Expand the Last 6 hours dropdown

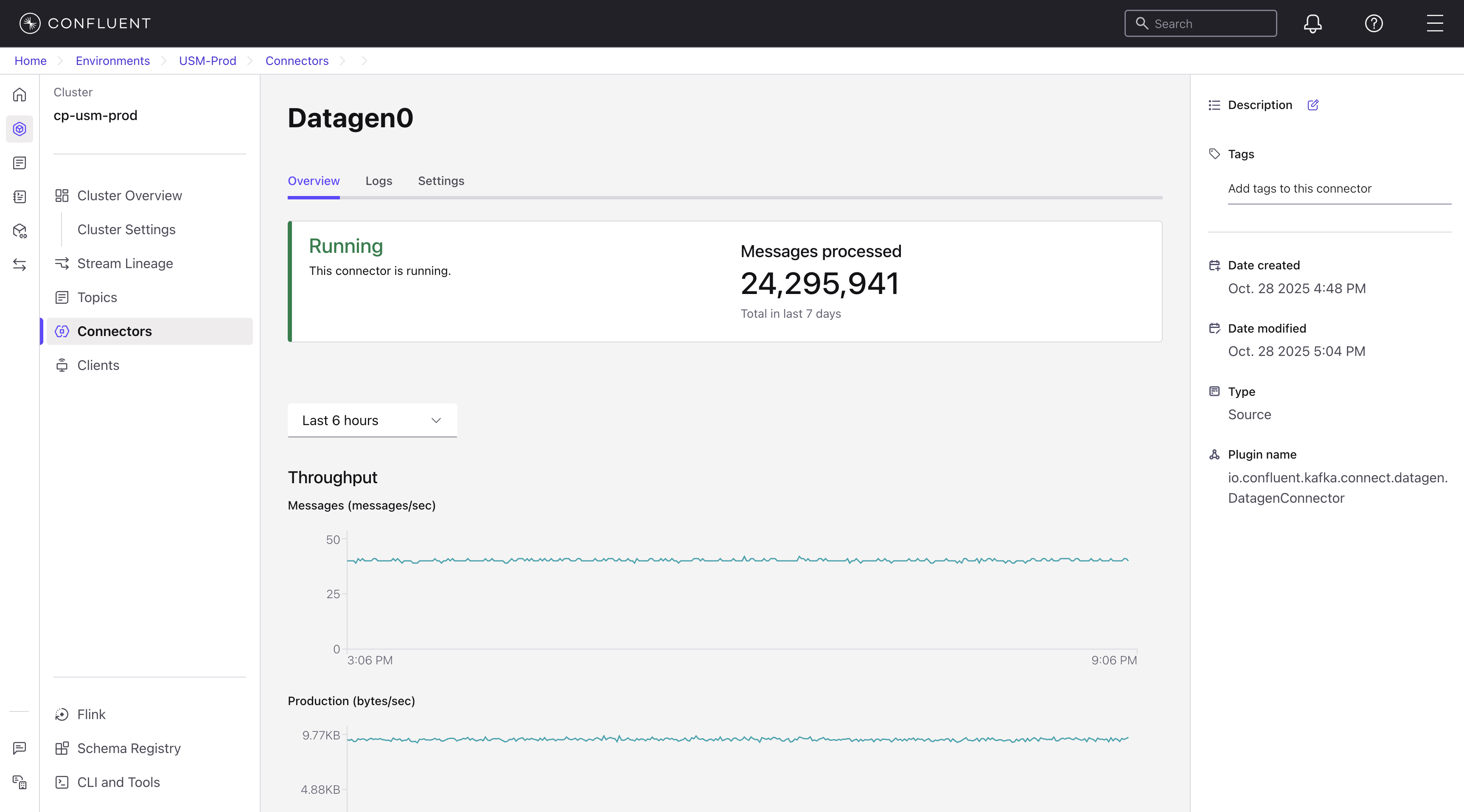tap(372, 420)
